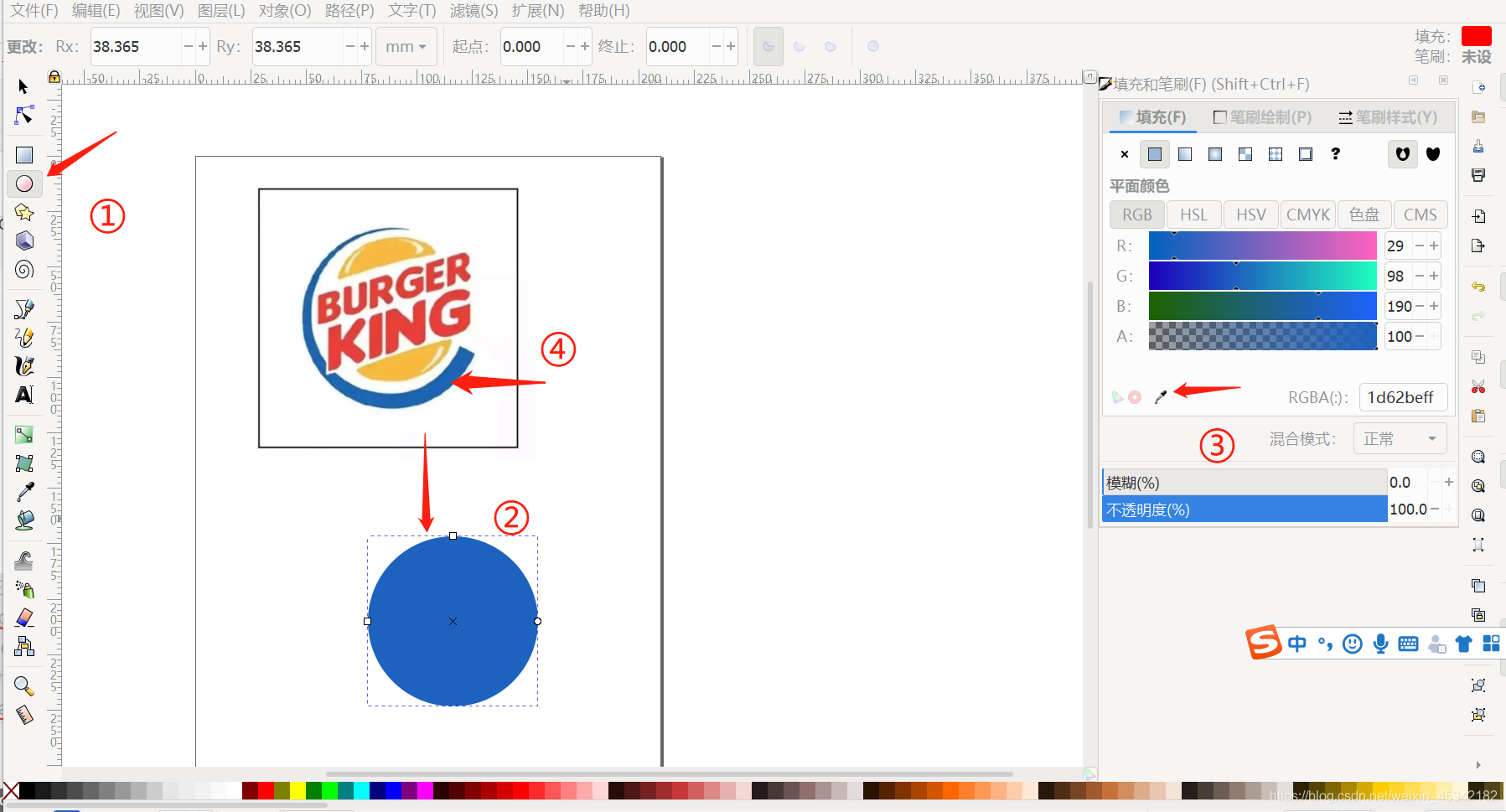
Task: Increase blur 模糊 value with plus
Action: pos(1449,482)
